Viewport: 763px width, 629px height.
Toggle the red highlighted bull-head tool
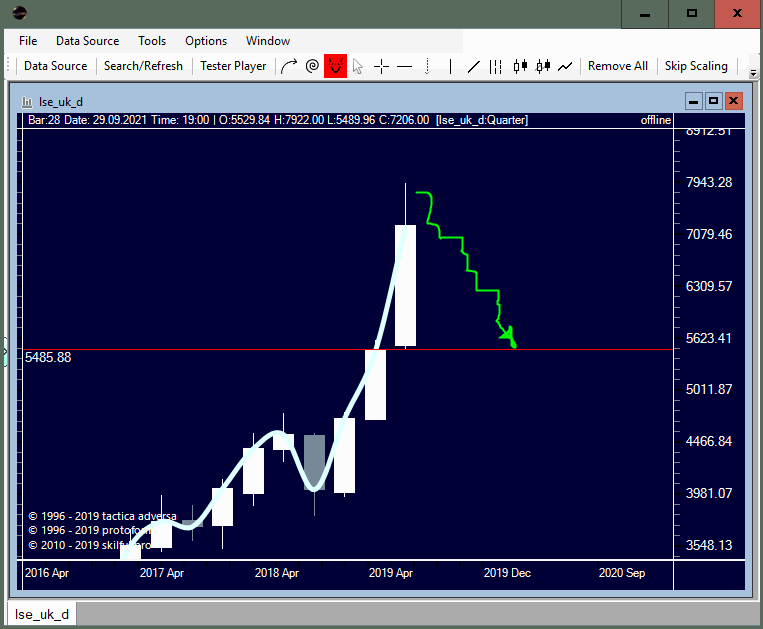tap(335, 66)
